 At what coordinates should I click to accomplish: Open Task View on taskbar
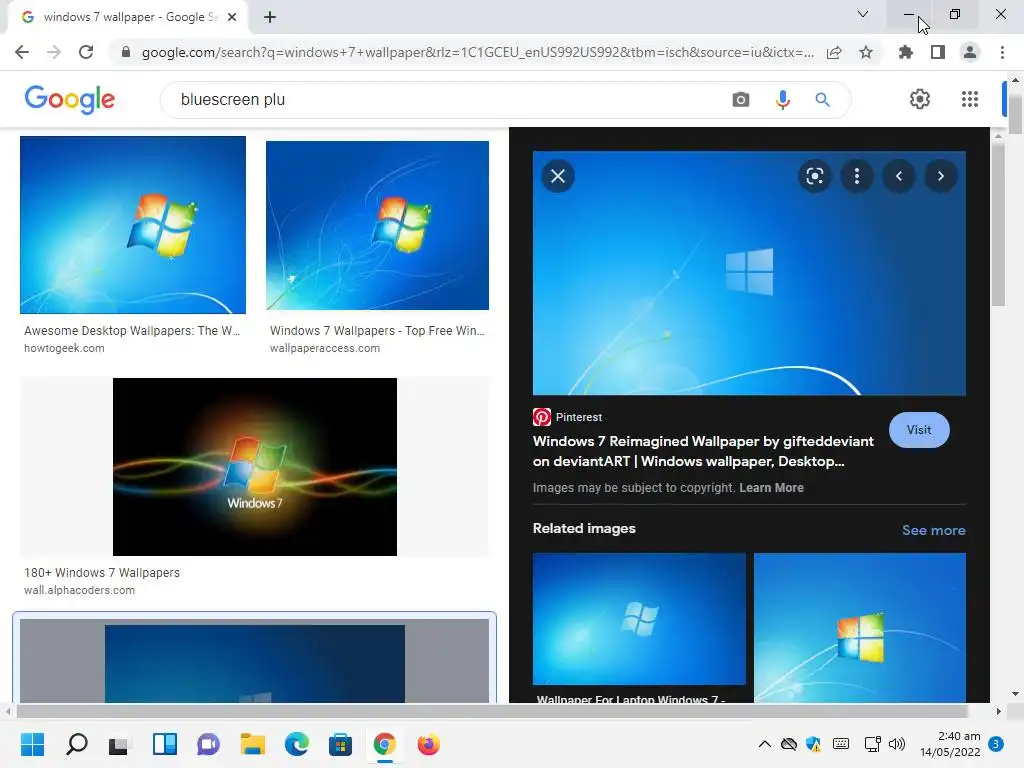(120, 744)
